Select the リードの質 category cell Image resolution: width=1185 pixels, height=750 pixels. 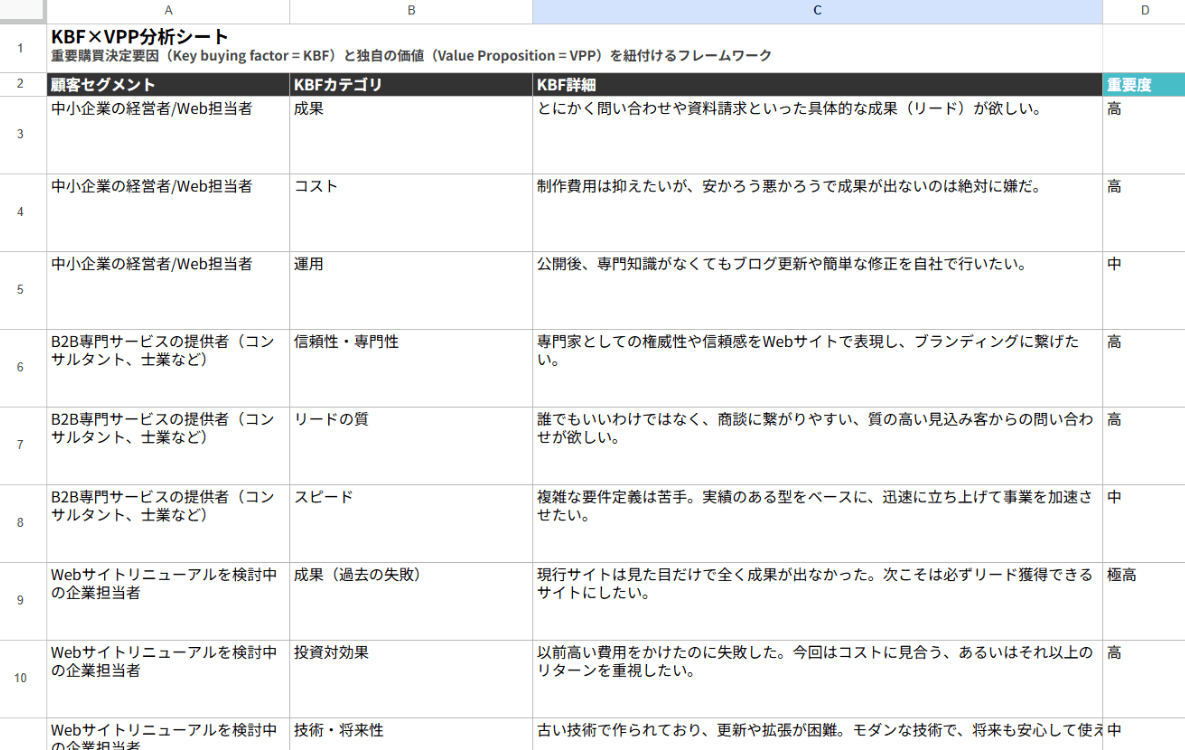tap(411, 445)
